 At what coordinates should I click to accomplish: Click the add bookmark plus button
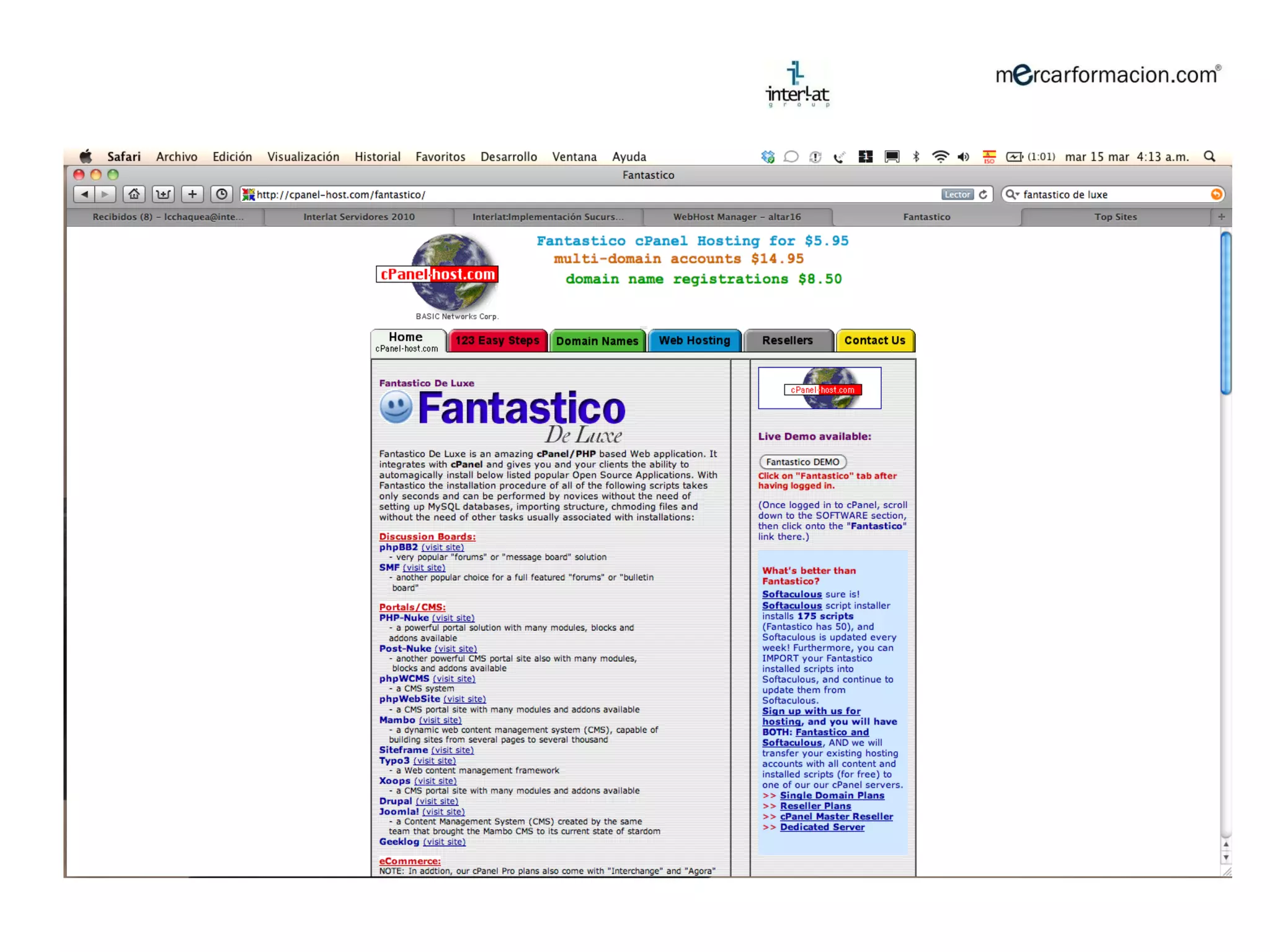(x=192, y=195)
